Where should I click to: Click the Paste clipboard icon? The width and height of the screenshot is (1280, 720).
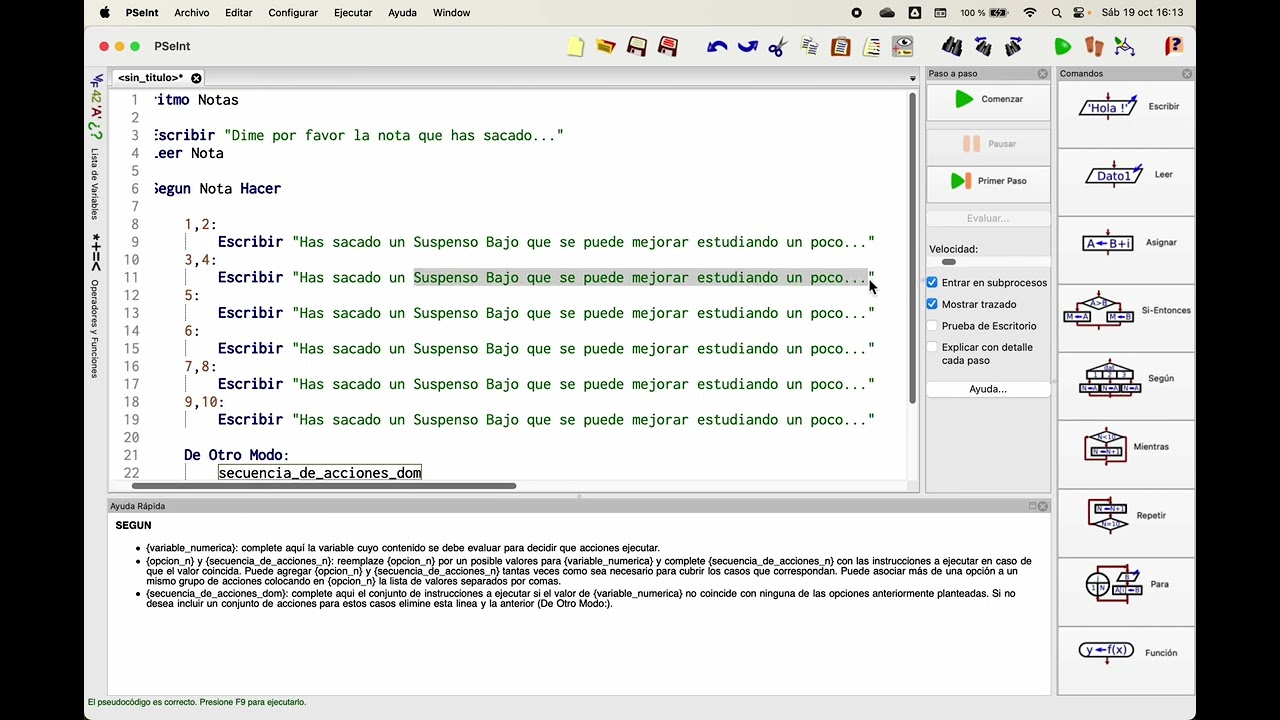click(840, 47)
